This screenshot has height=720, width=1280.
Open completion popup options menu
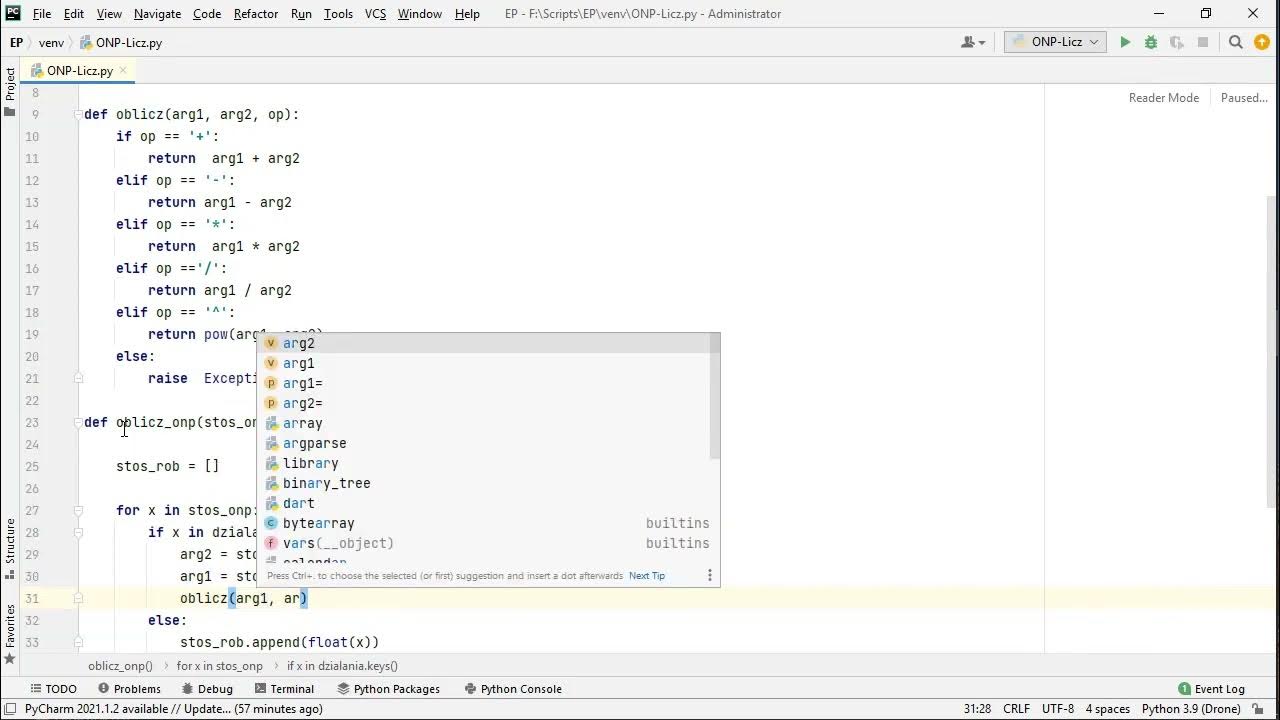(x=710, y=575)
